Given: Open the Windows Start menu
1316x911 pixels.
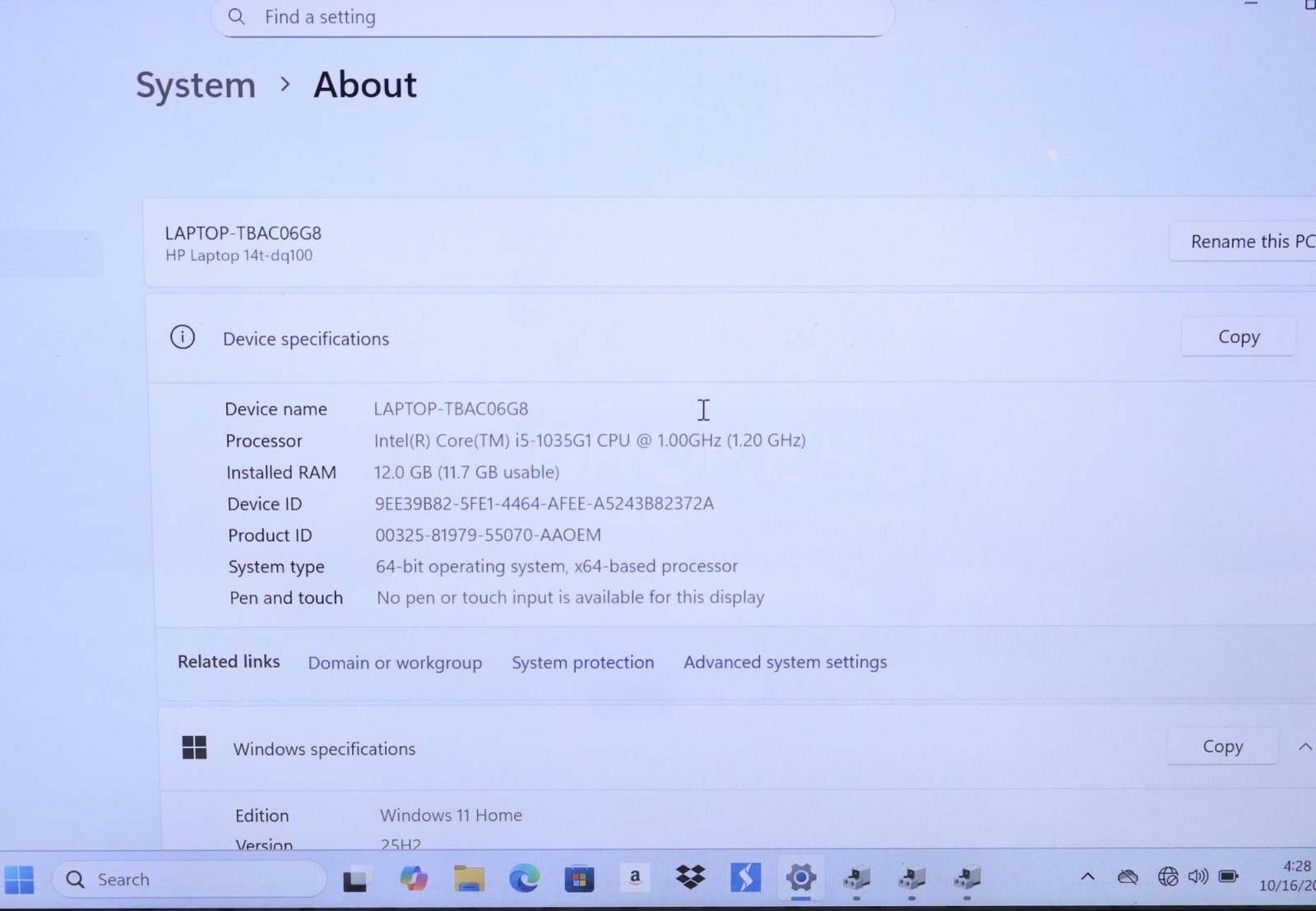Looking at the screenshot, I should click(x=20, y=880).
